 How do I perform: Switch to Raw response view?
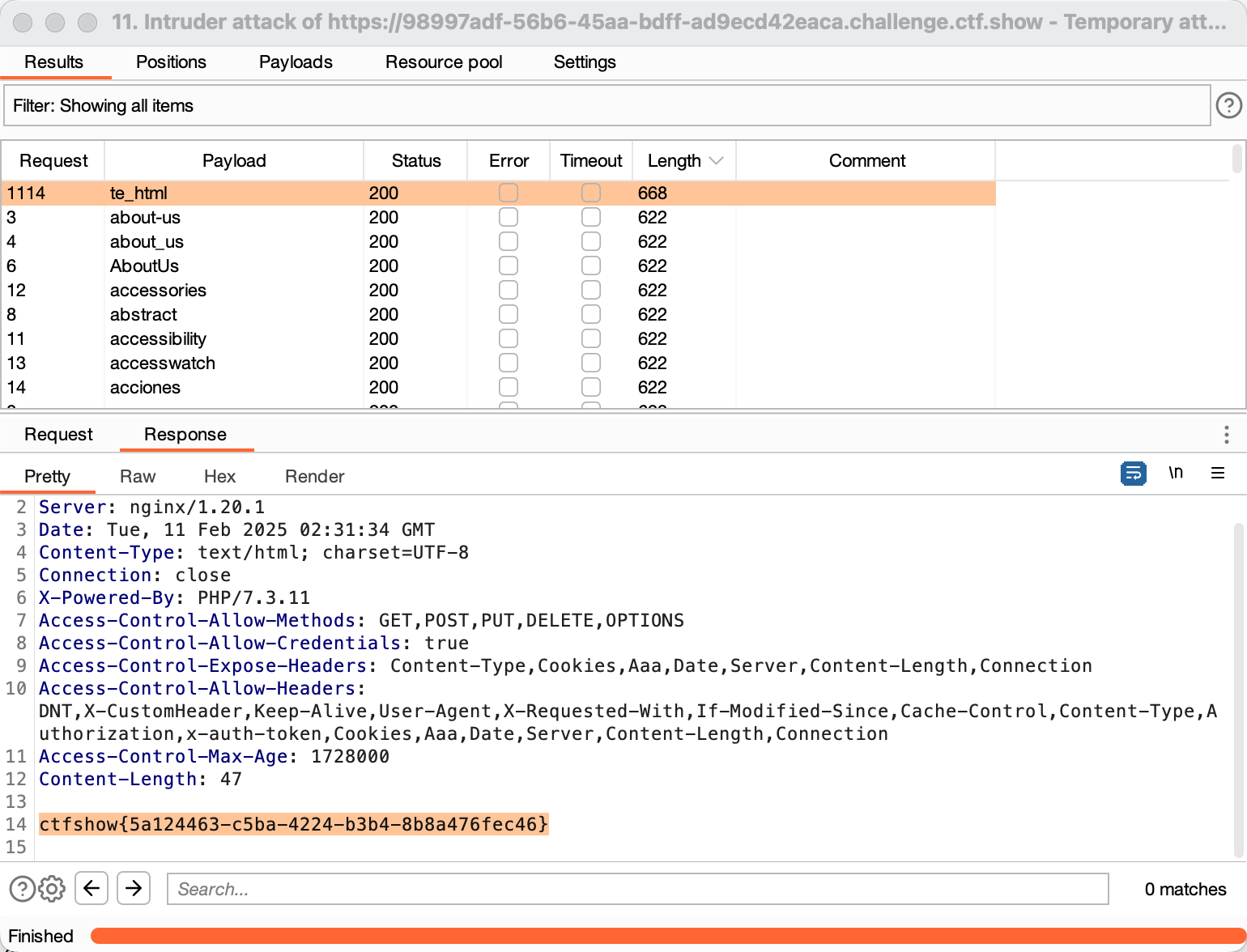click(x=138, y=477)
